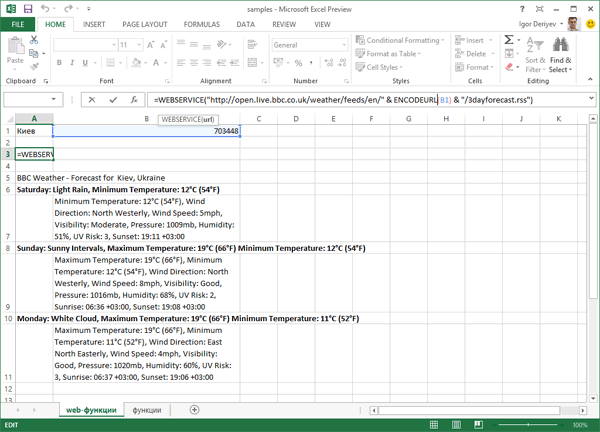Click the Decrease Indent icon
The height and width of the screenshot is (432, 600).
(x=221, y=63)
